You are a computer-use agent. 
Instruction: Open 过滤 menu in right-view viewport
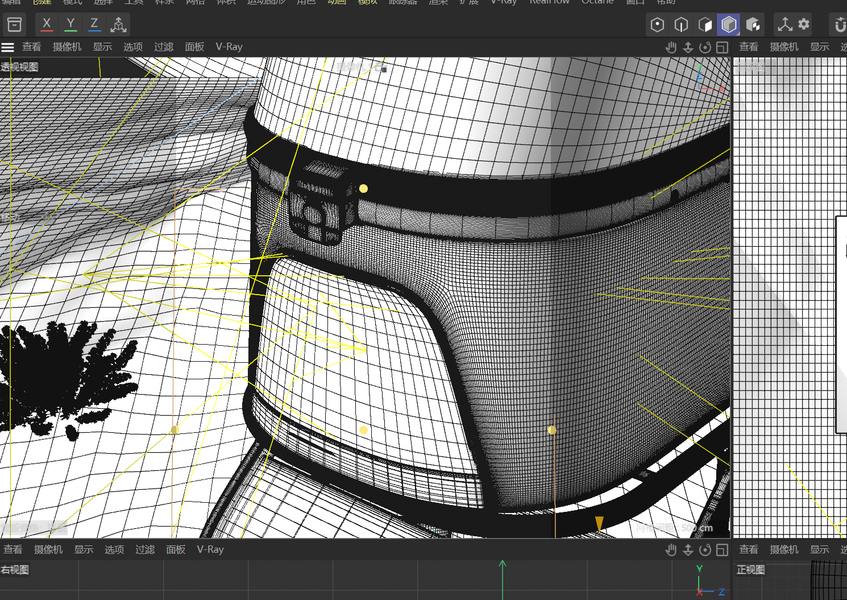(145, 550)
